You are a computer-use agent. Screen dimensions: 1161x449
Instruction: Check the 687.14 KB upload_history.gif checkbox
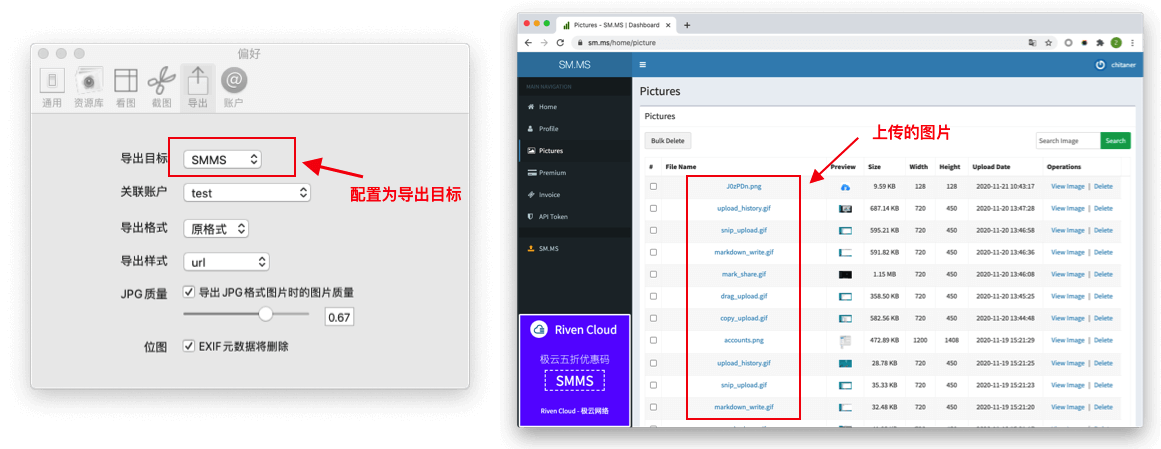pyautogui.click(x=653, y=209)
